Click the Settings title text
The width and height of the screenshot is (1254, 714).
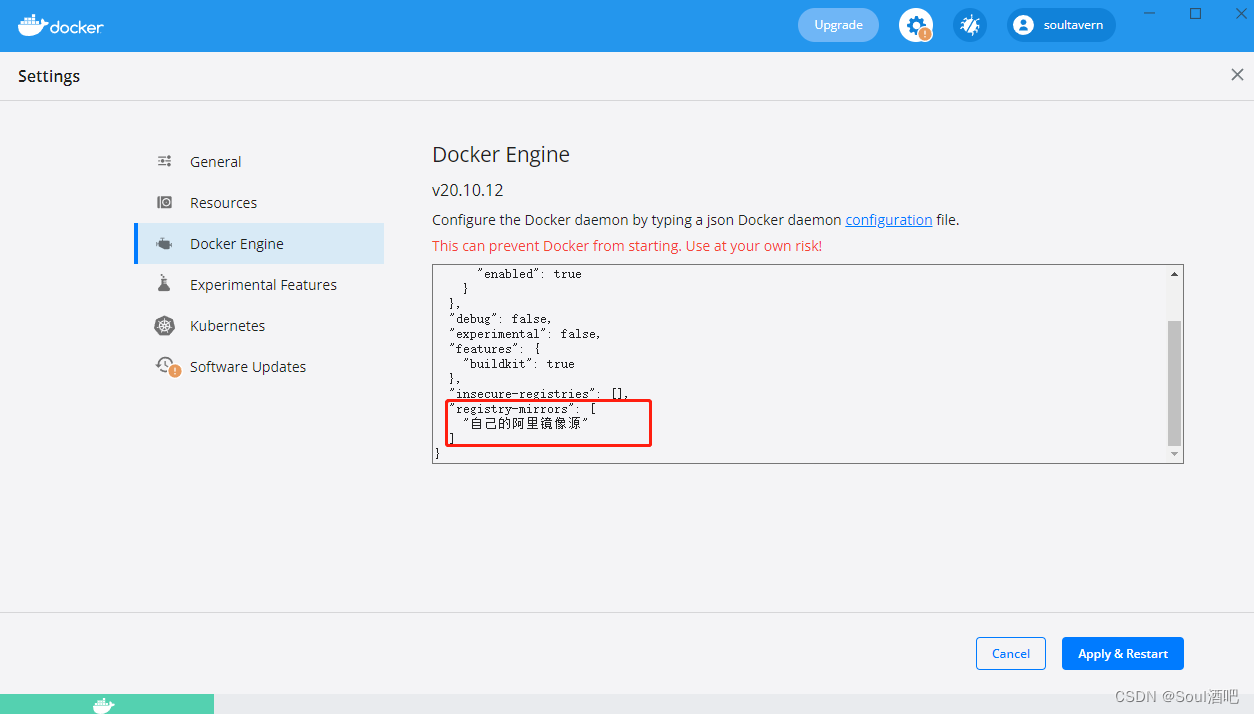click(x=49, y=76)
